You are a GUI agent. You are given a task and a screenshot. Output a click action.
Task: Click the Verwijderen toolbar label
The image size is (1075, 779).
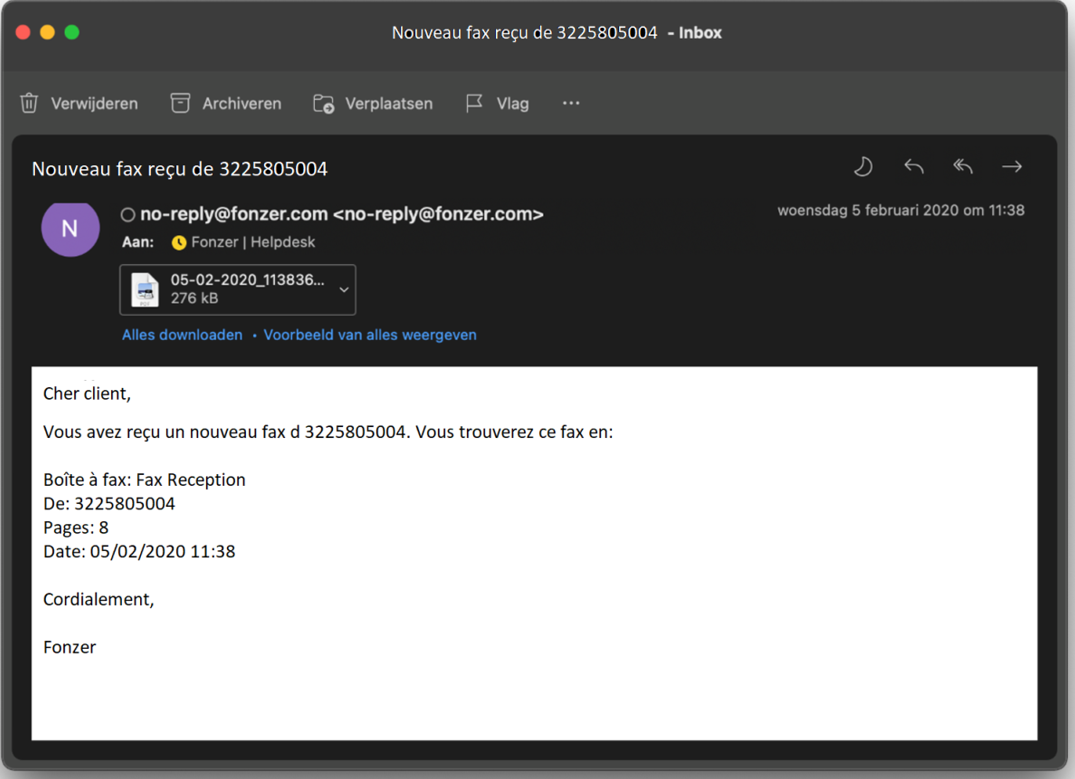pyautogui.click(x=95, y=104)
